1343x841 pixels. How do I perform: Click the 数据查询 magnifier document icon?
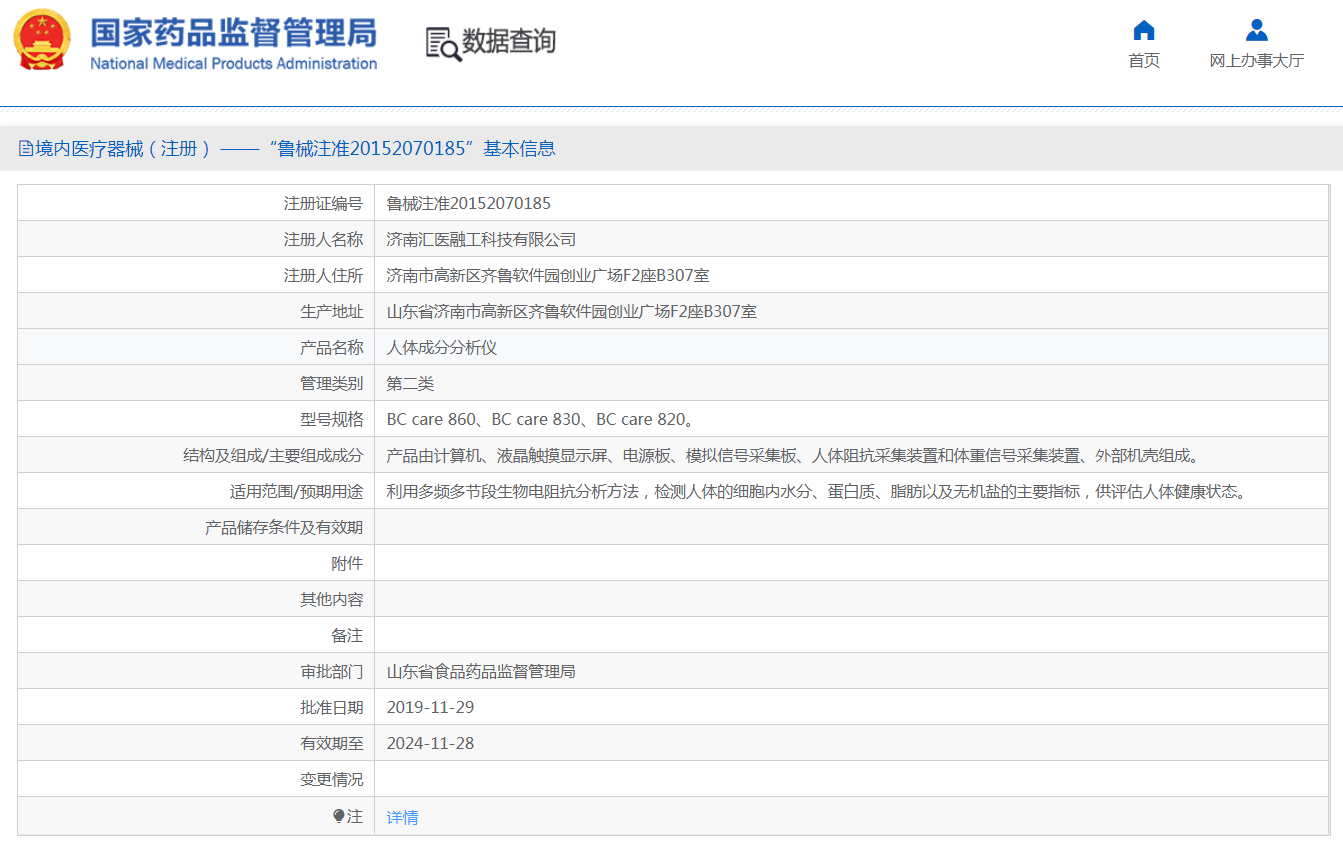(x=443, y=43)
